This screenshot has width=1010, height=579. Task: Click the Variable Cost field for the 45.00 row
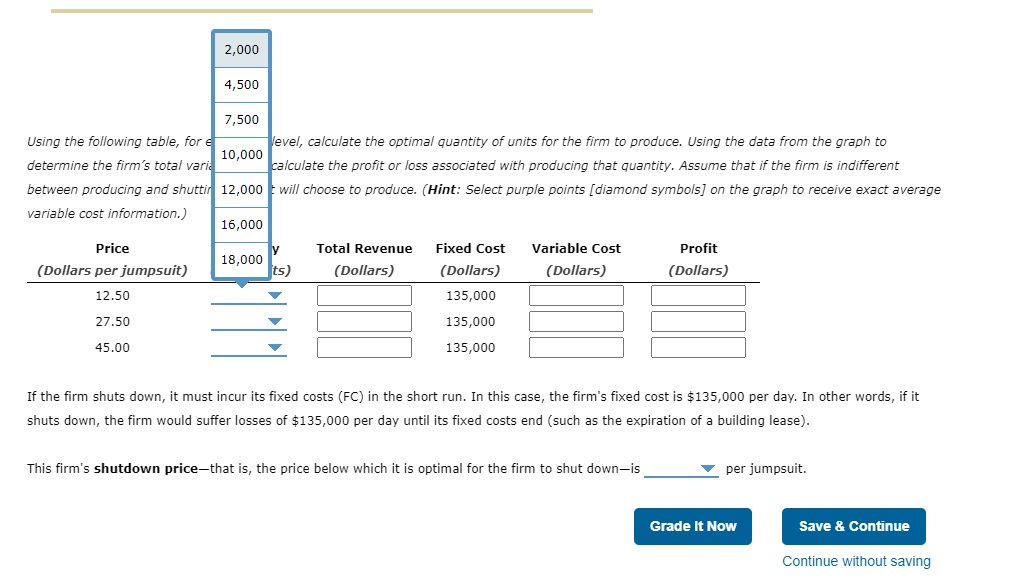tap(576, 346)
